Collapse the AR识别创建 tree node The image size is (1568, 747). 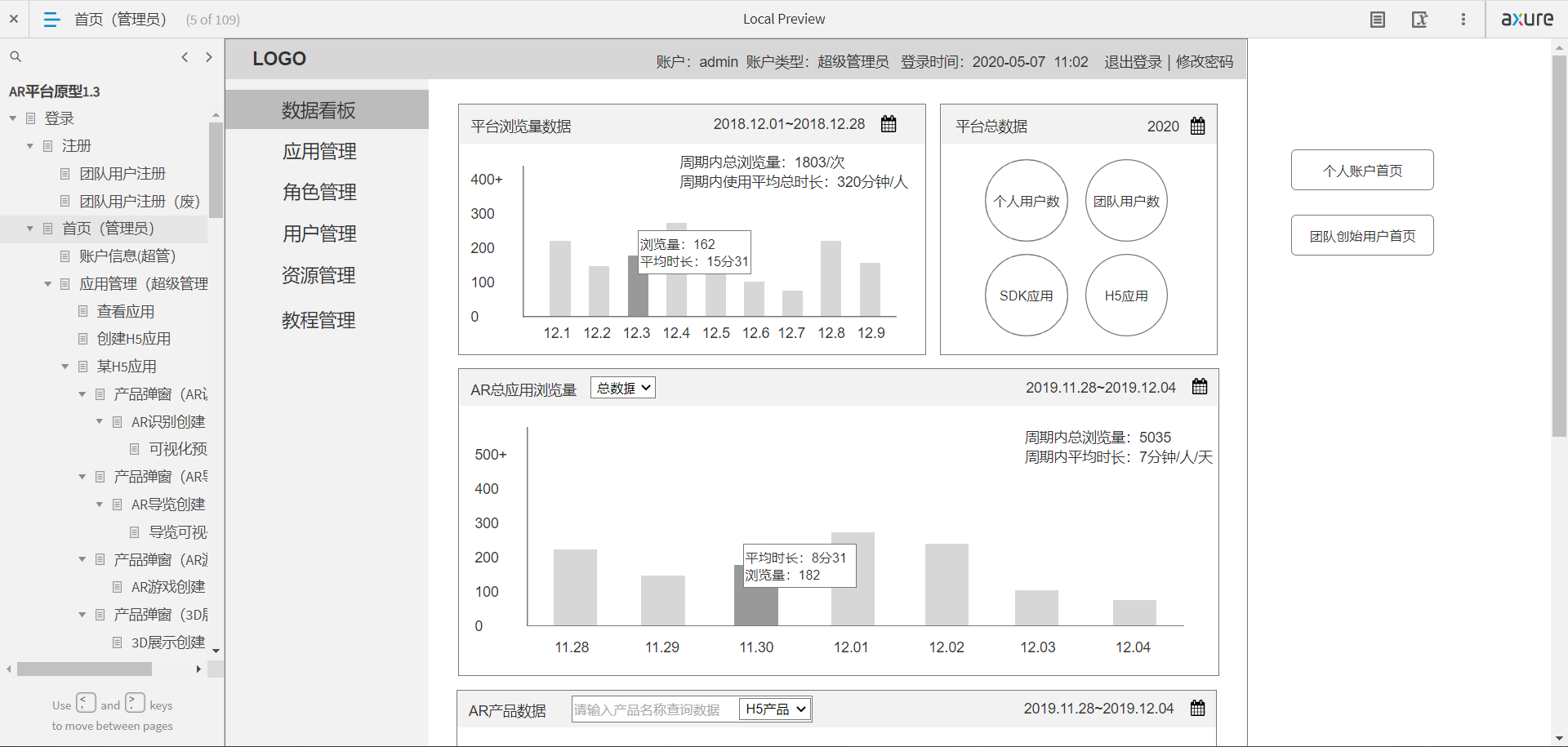(x=99, y=422)
